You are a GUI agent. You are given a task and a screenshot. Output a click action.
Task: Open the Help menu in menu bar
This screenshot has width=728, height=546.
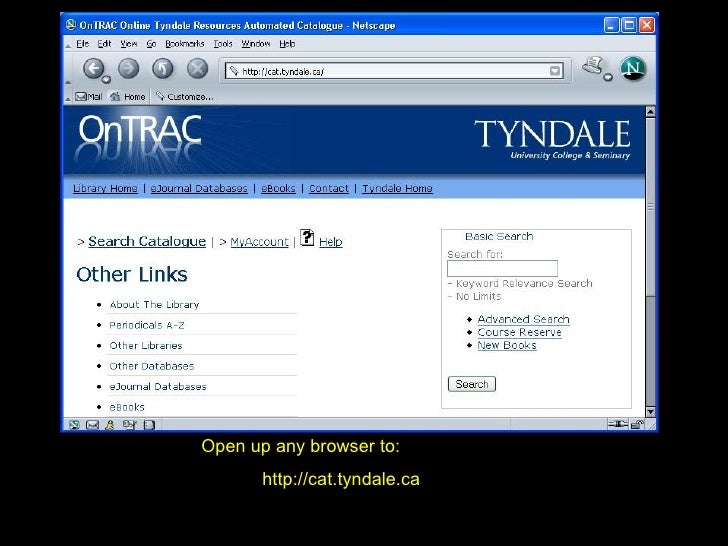(x=287, y=44)
